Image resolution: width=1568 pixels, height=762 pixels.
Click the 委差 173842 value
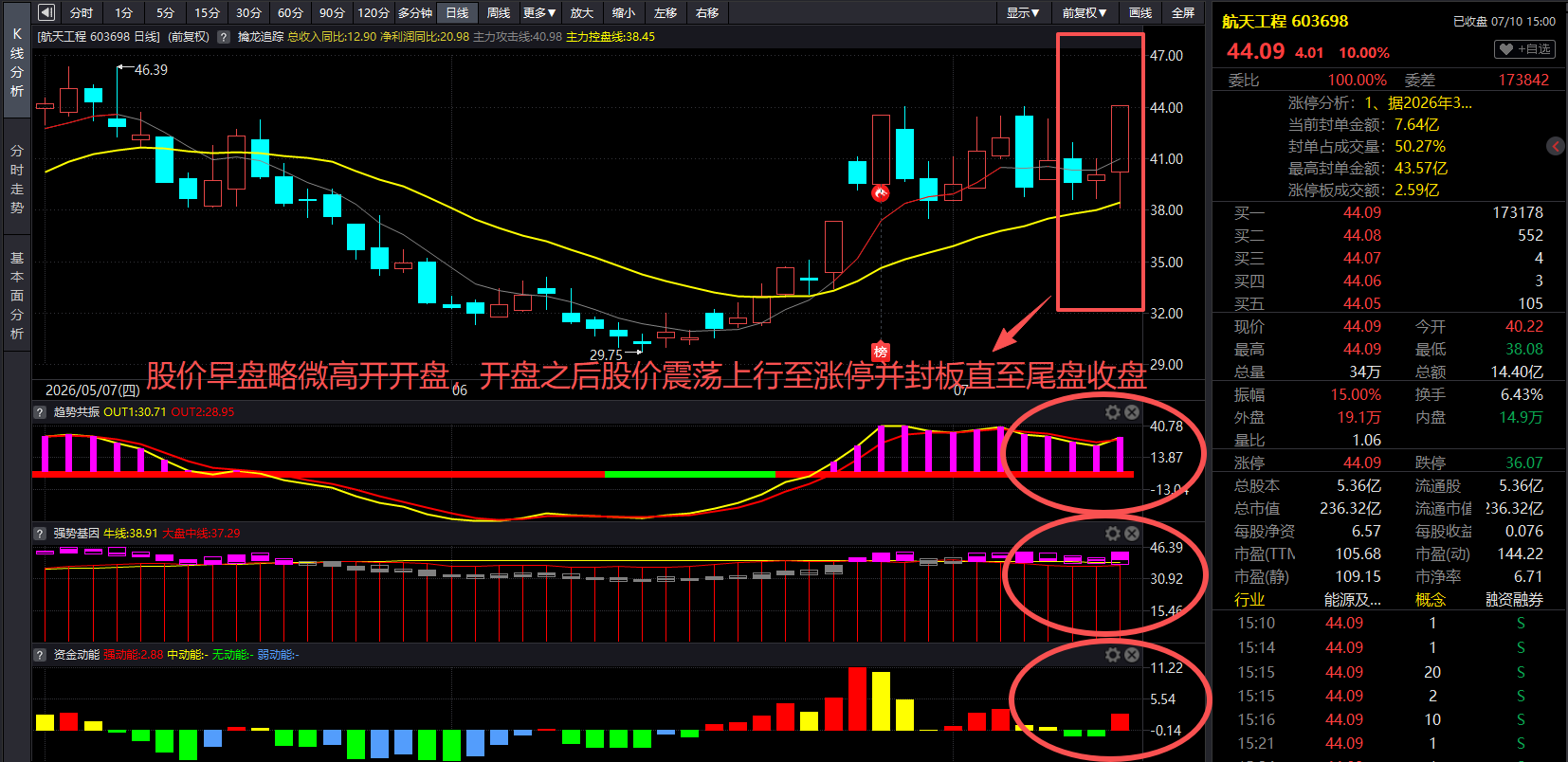(1523, 80)
